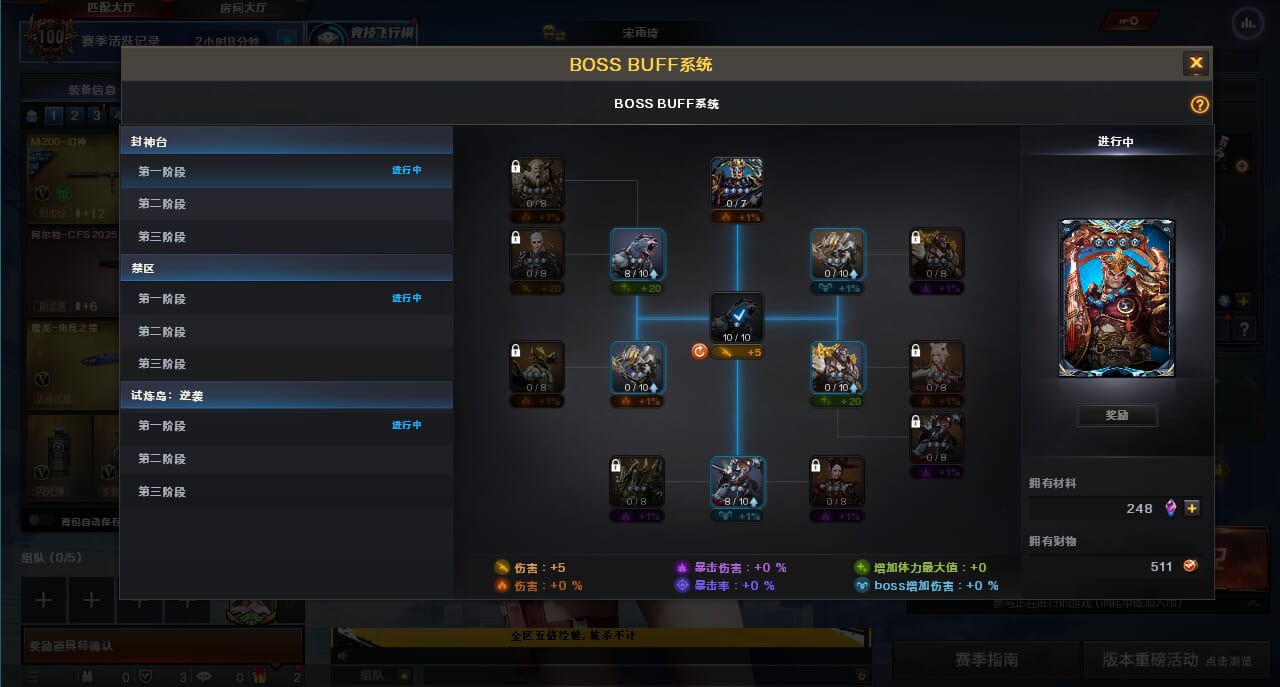Toggle the backpack auto-save switch at lower left
1280x687 pixels.
pos(40,520)
